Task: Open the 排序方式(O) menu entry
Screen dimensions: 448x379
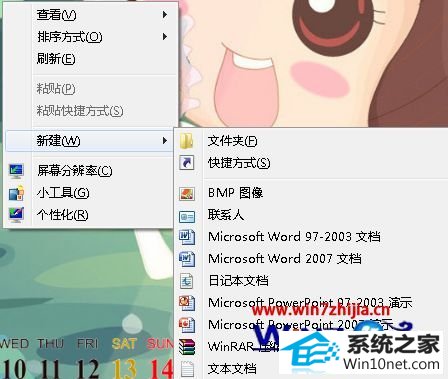Action: tap(90, 37)
